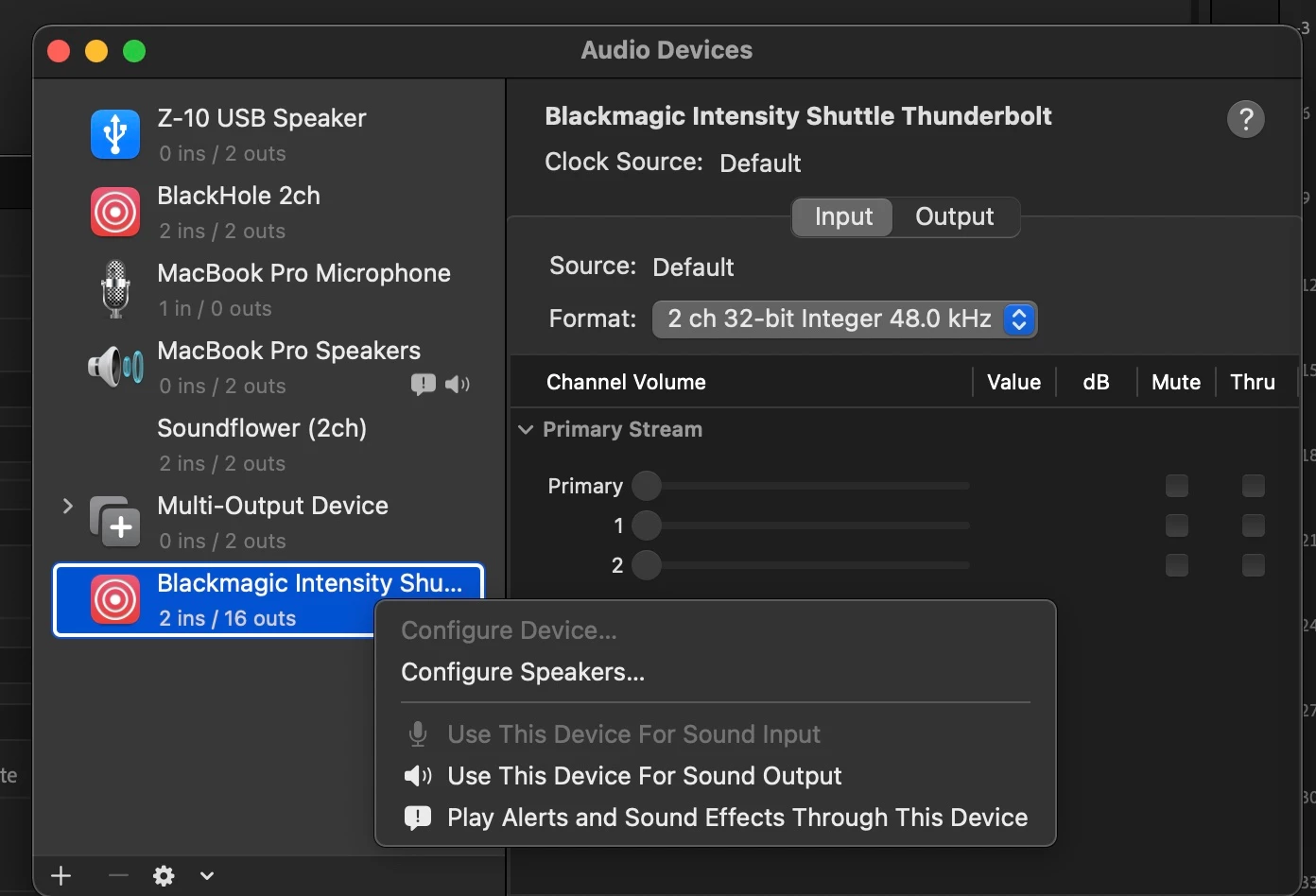
Task: Select Blackmagic Intensity Shu... in device list
Action: click(268, 600)
